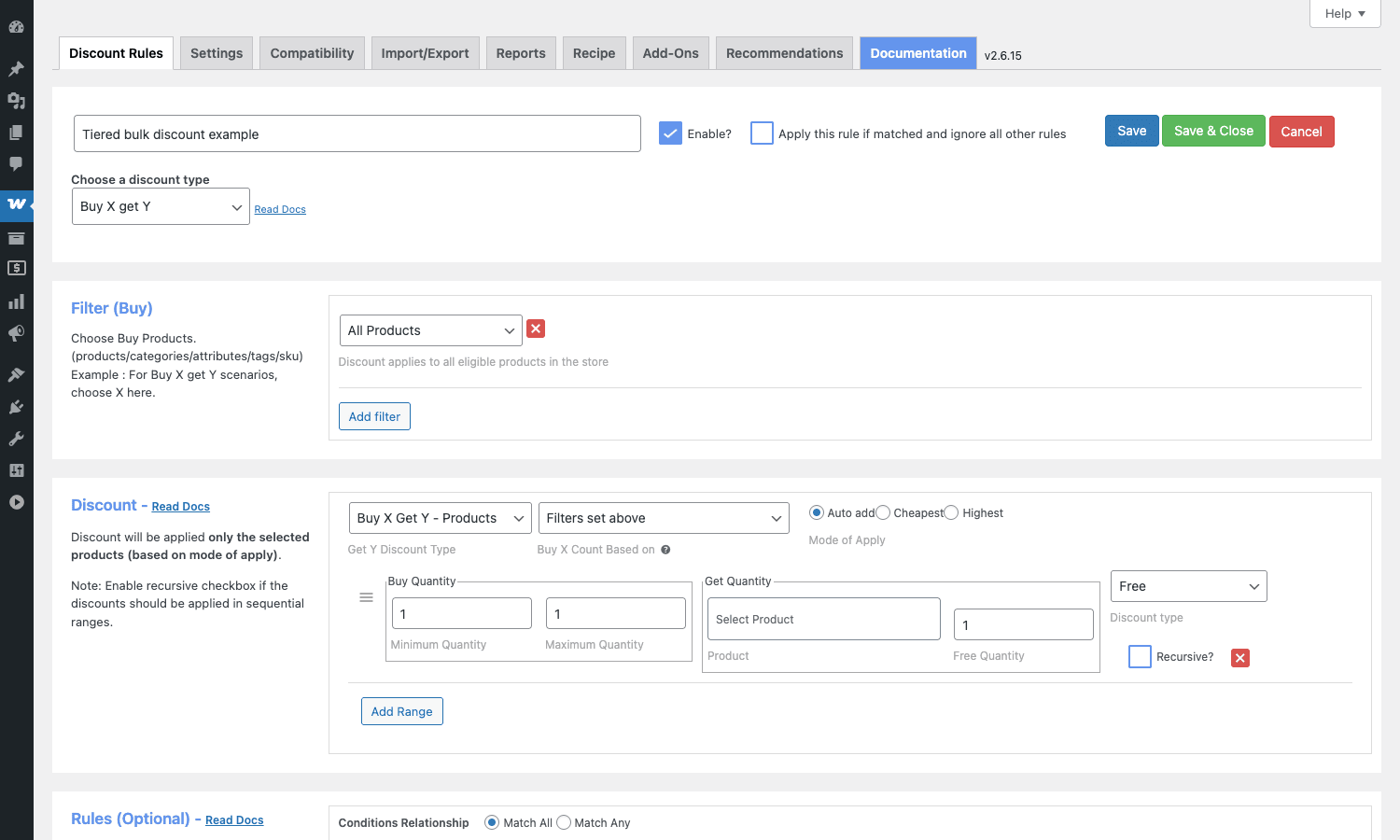The width and height of the screenshot is (1400, 840).
Task: Open the Free discount type dropdown
Action: pyautogui.click(x=1189, y=586)
